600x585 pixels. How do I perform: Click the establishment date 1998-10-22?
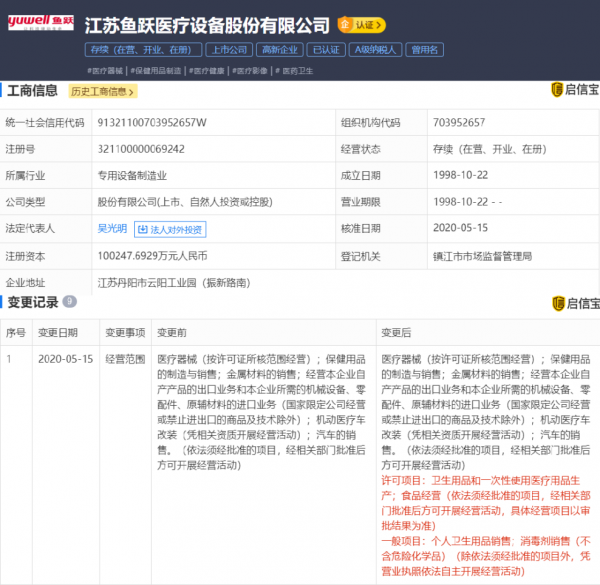pyautogui.click(x=460, y=175)
